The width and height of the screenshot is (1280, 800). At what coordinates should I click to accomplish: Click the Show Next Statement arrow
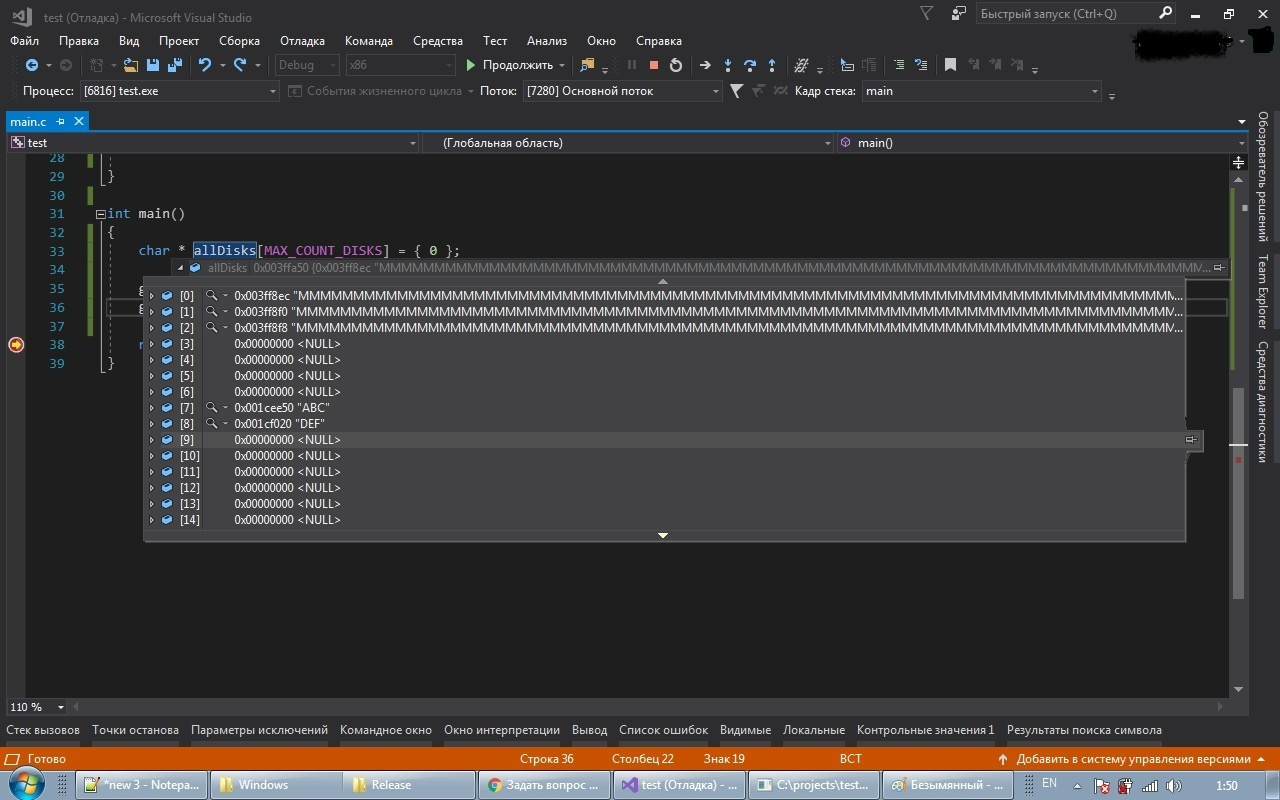(705, 65)
